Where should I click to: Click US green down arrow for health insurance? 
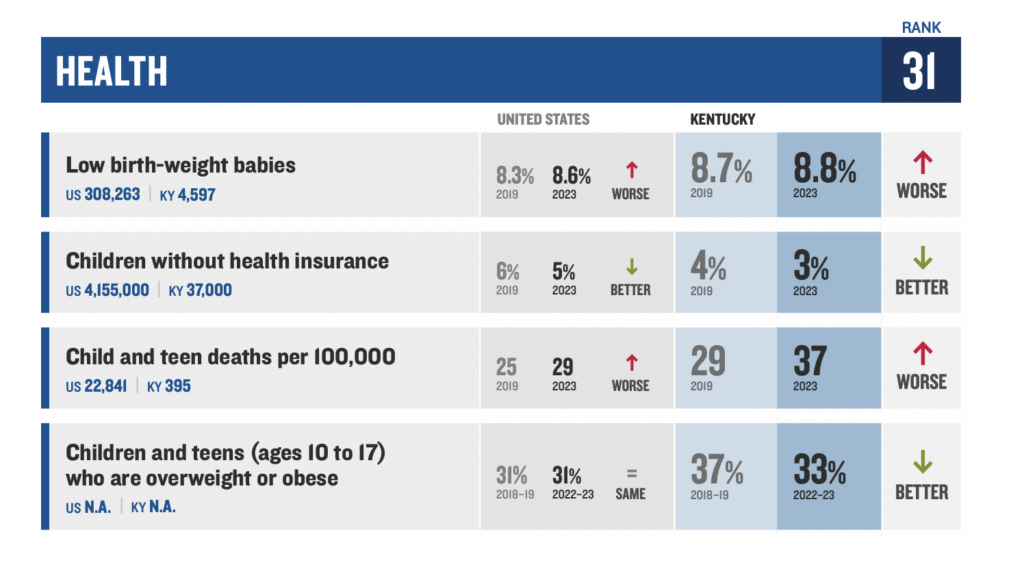click(631, 267)
